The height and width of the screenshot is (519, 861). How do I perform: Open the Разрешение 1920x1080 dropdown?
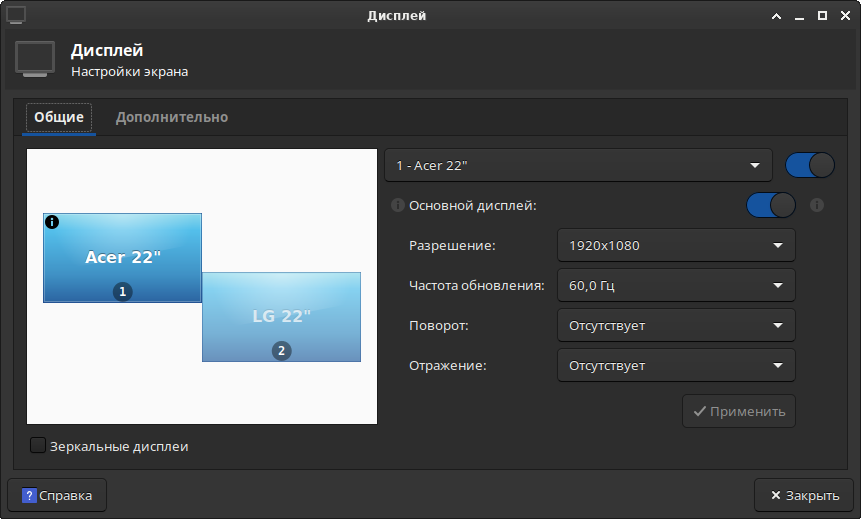coord(675,245)
